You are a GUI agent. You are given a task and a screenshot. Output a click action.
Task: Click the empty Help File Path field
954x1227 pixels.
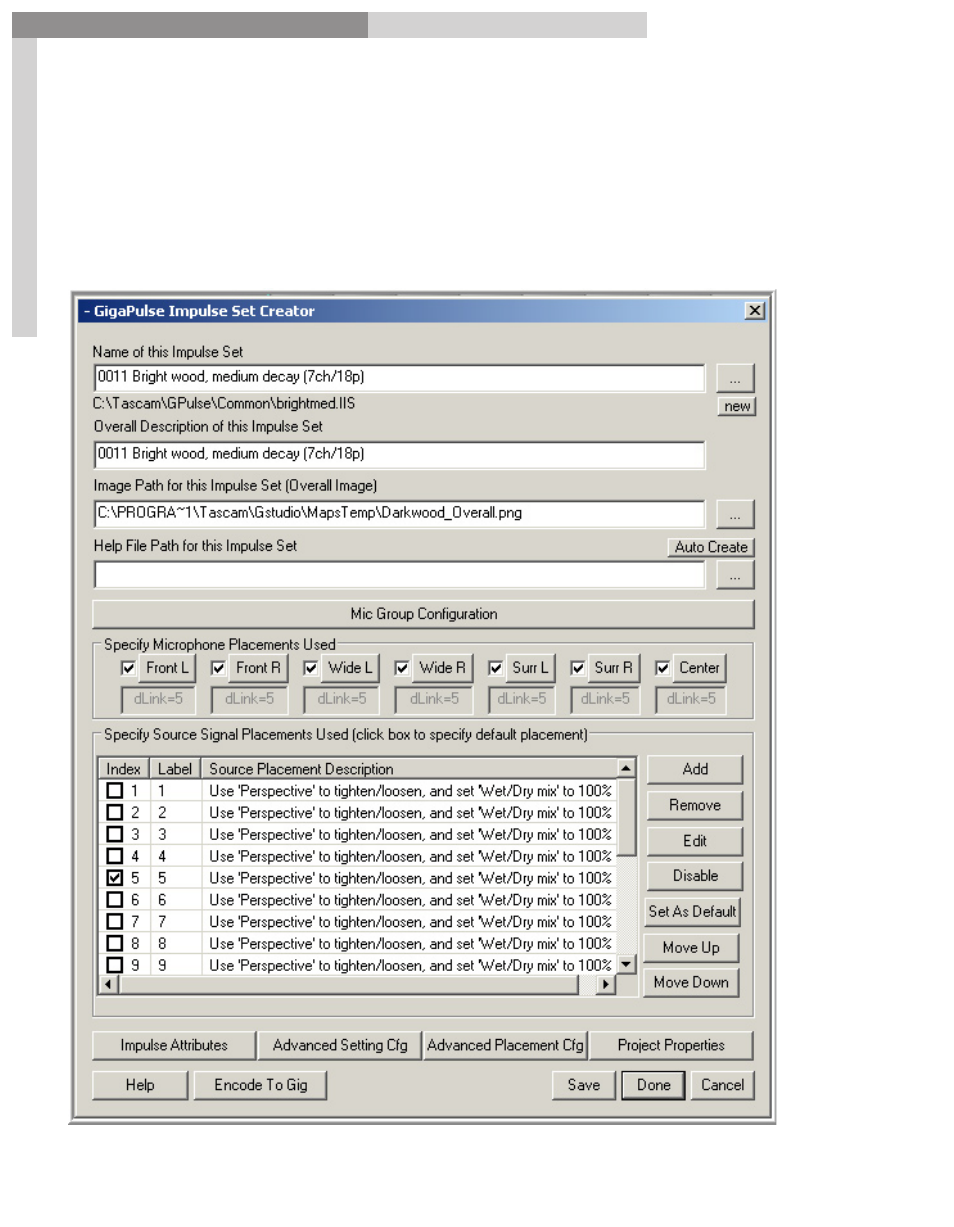[399, 574]
